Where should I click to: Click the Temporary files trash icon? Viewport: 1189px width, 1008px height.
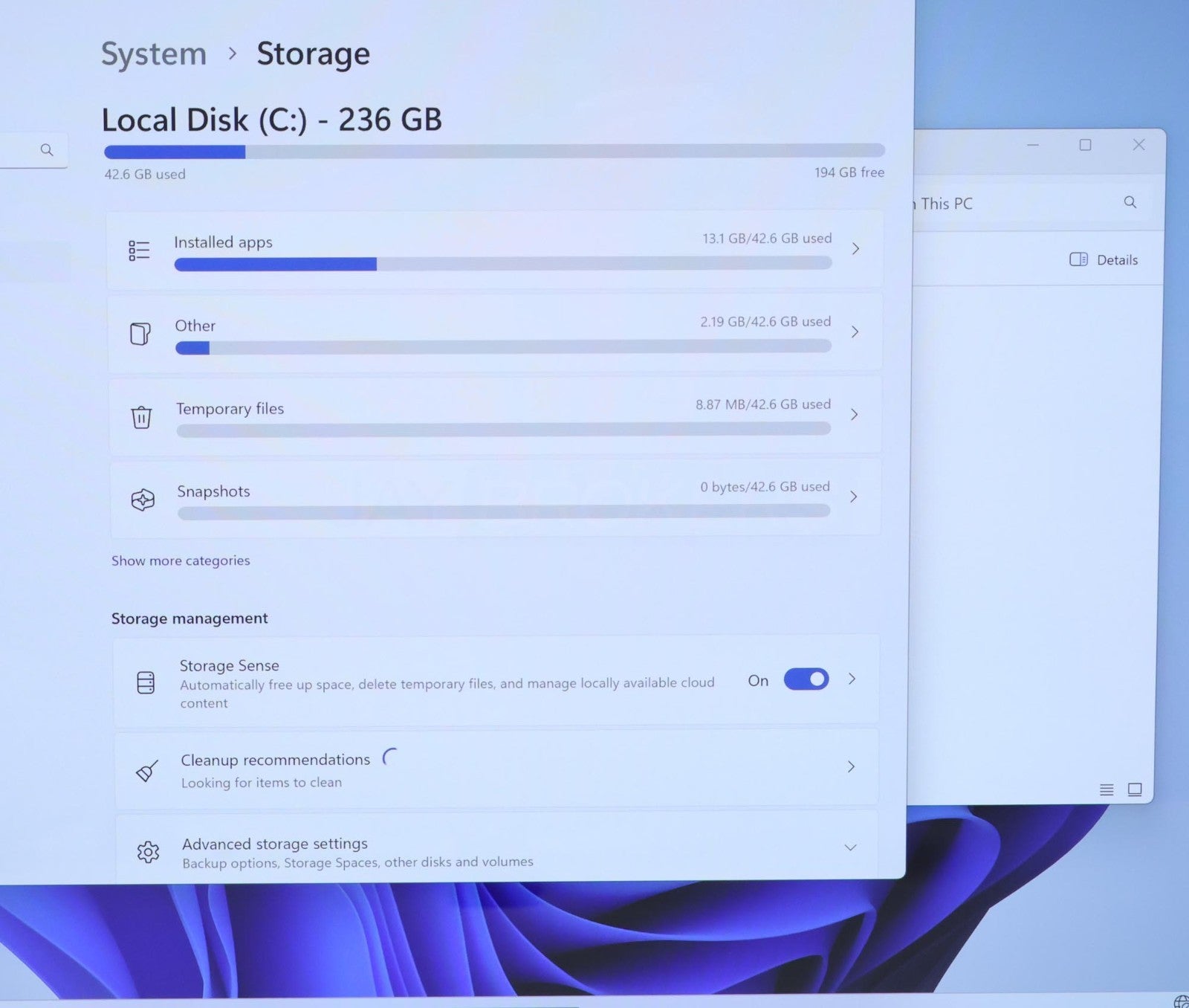(x=141, y=417)
